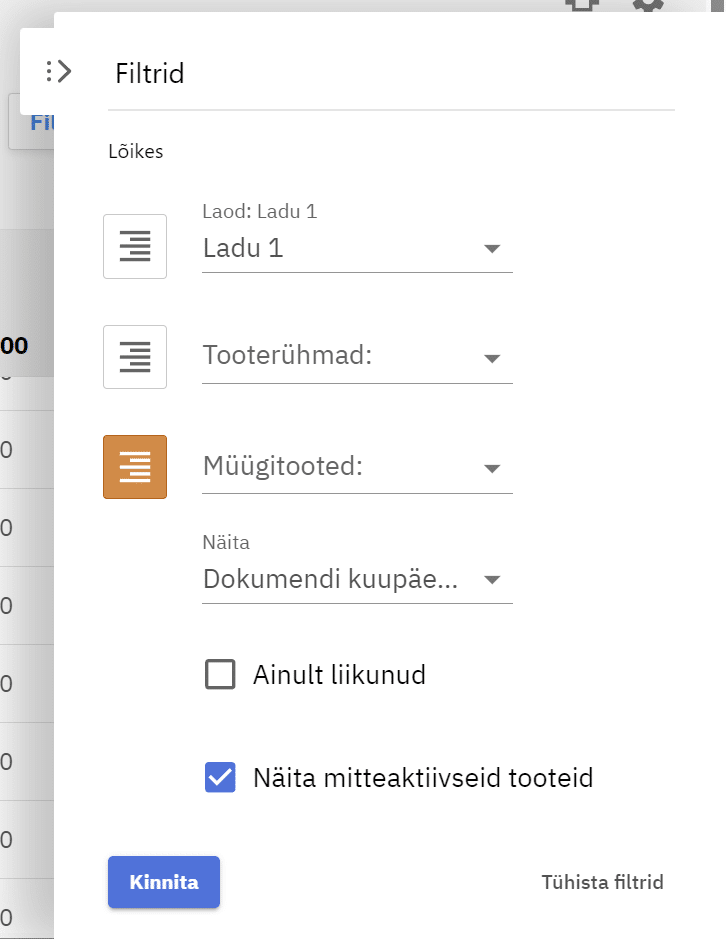Click the Filtrid panel title
Image resolution: width=726 pixels, height=939 pixels.
tap(150, 73)
